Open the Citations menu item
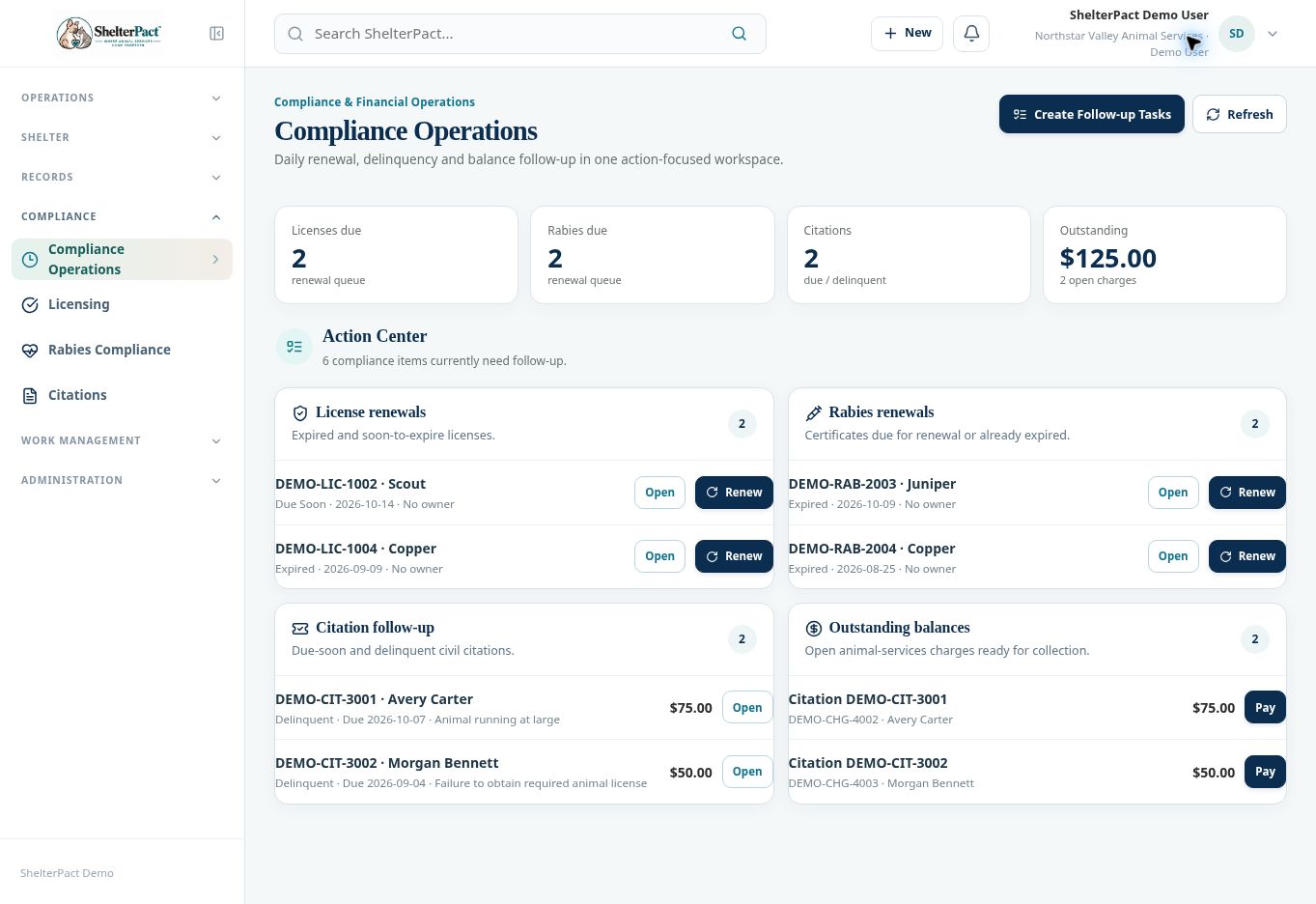 pyautogui.click(x=122, y=396)
